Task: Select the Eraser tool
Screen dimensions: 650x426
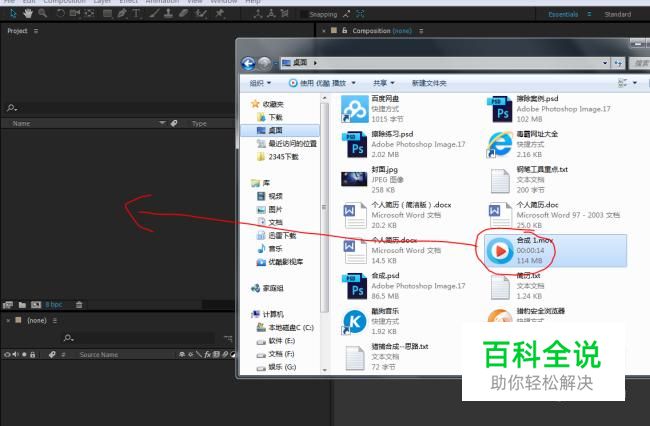Action: [x=184, y=14]
